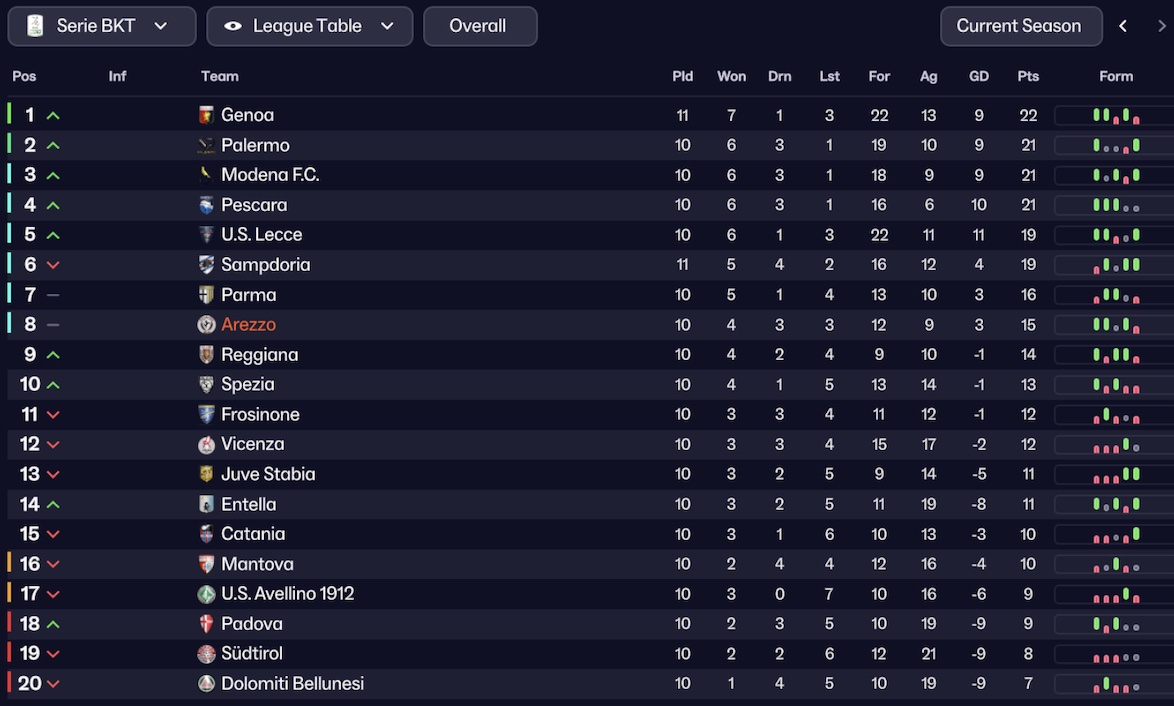Click the Pescara team crest
Screen dimensions: 1174x706
(x=206, y=205)
